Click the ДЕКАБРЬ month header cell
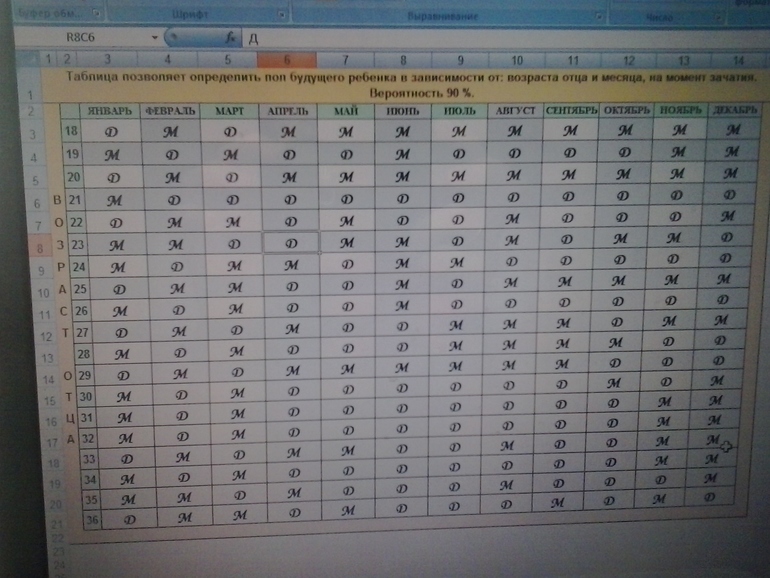The height and width of the screenshot is (578, 770). 735,109
